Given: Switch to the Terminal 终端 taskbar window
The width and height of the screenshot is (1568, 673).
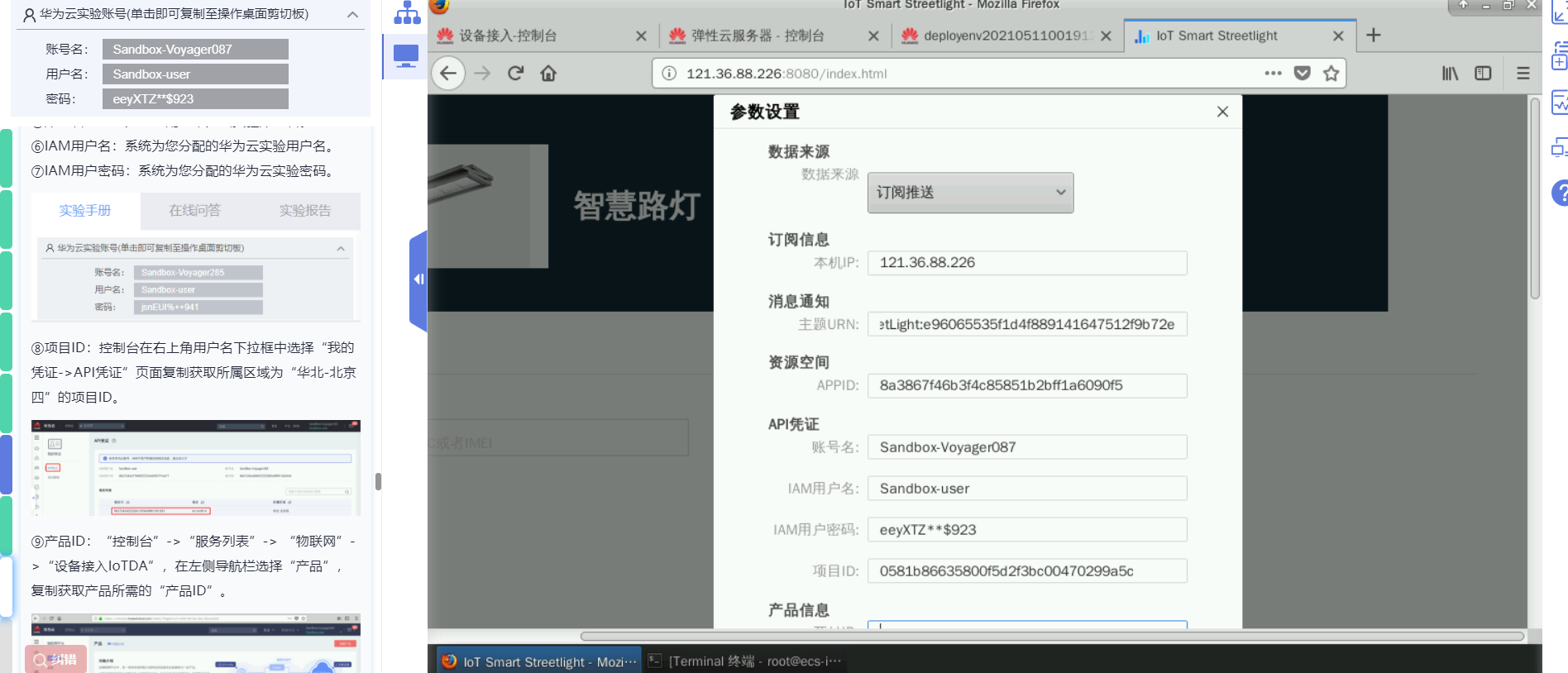Looking at the screenshot, I should (744, 661).
